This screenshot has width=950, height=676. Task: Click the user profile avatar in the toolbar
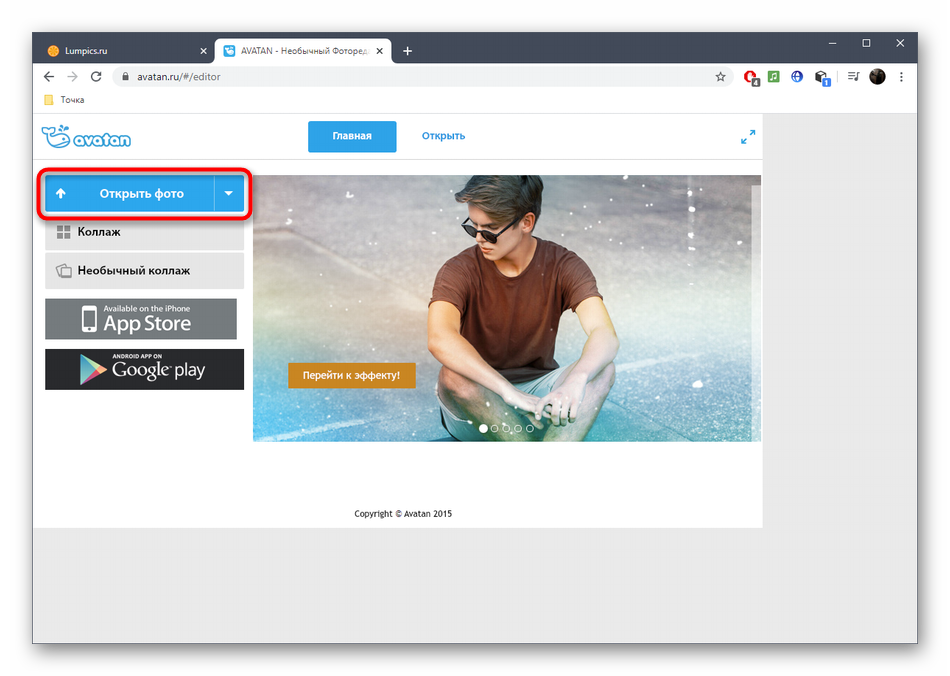877,77
